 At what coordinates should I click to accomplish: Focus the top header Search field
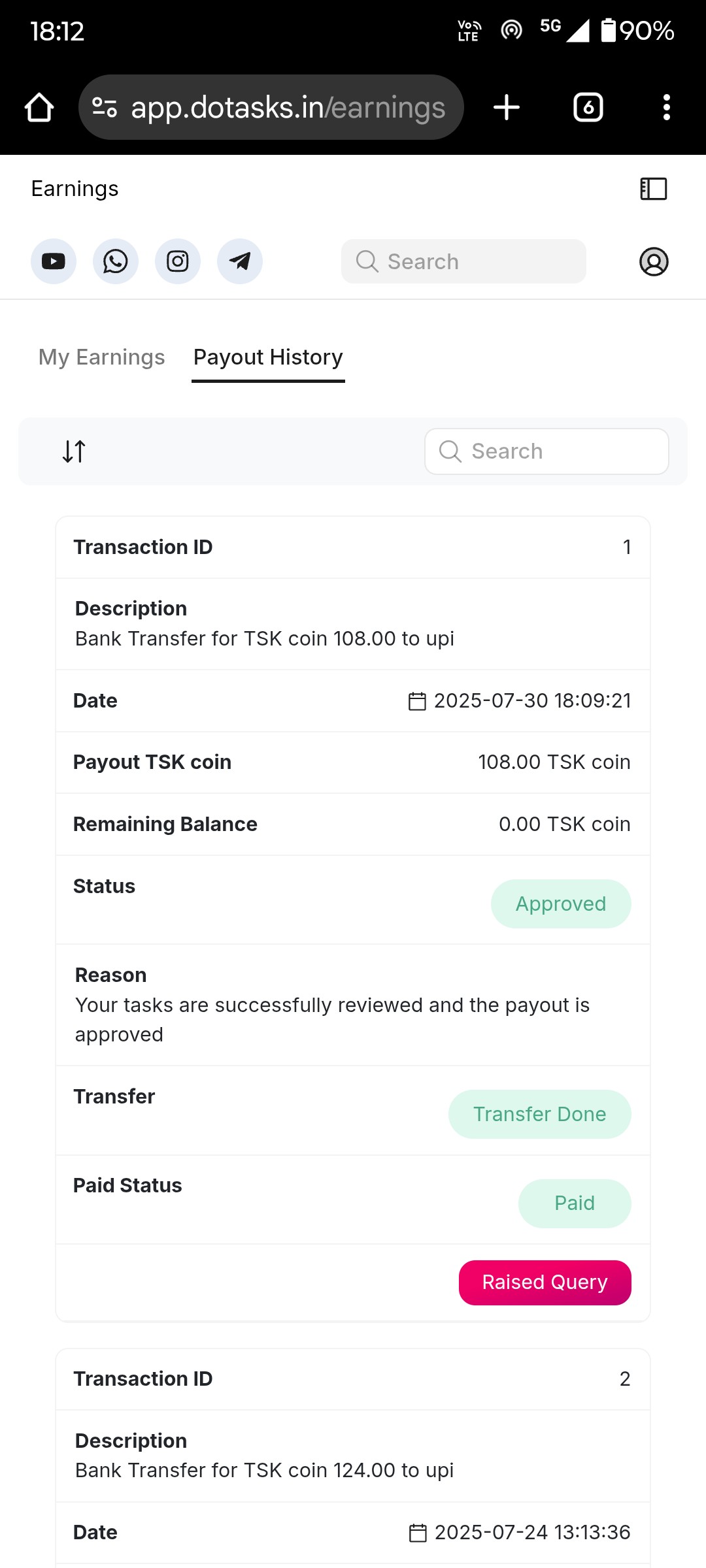point(464,261)
